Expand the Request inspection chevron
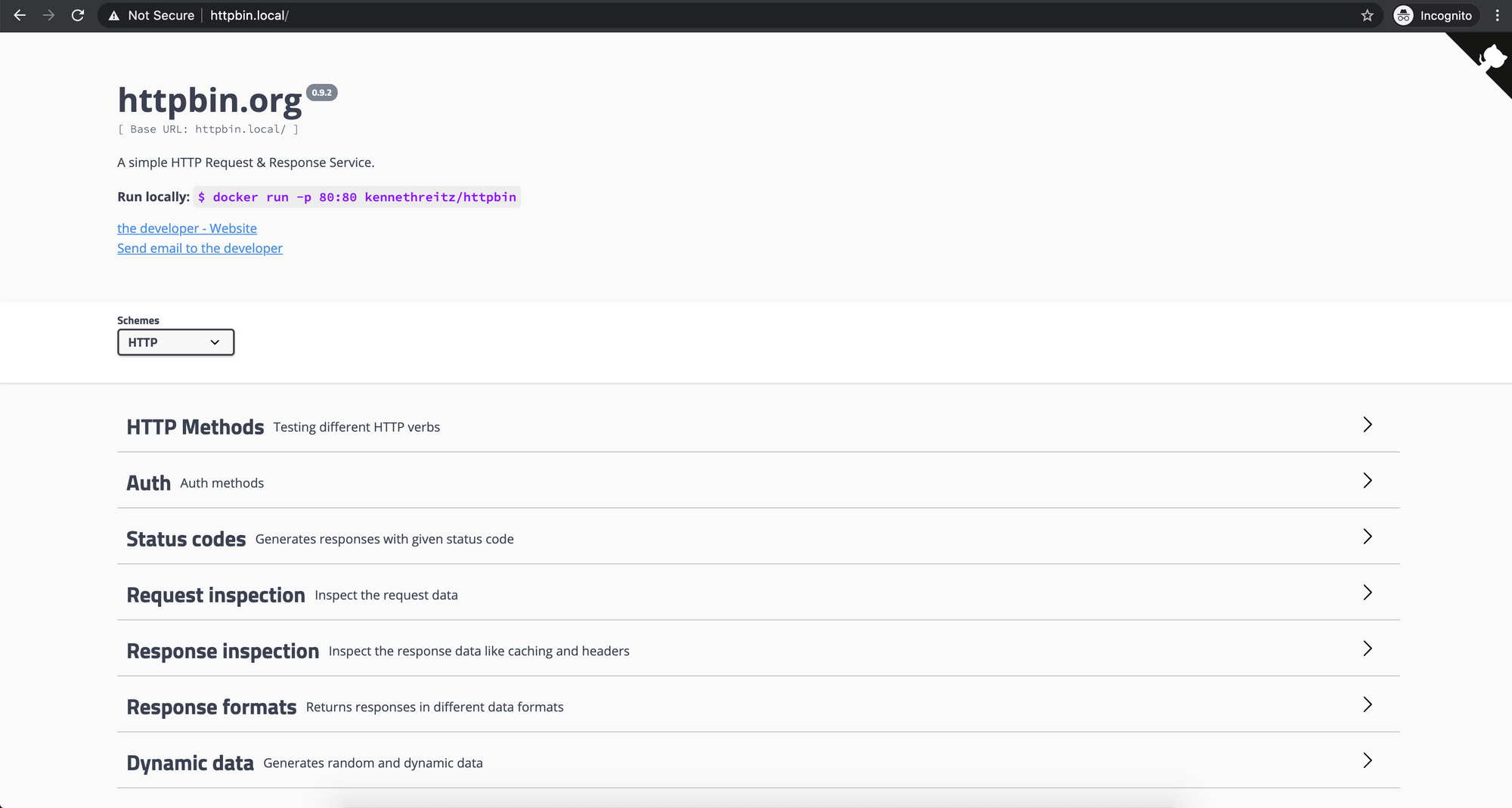Image resolution: width=1512 pixels, height=808 pixels. point(1367,593)
